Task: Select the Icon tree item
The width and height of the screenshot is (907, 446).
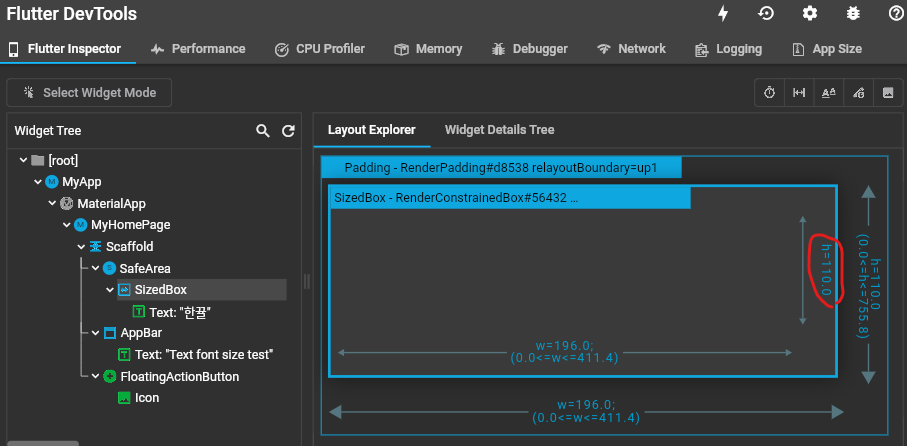Action: 147,398
